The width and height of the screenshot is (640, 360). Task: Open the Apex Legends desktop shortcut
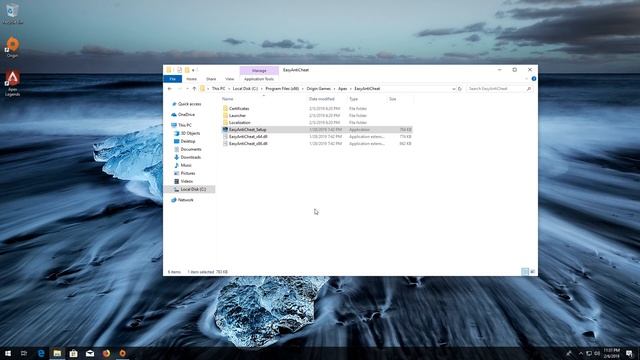tap(12, 83)
